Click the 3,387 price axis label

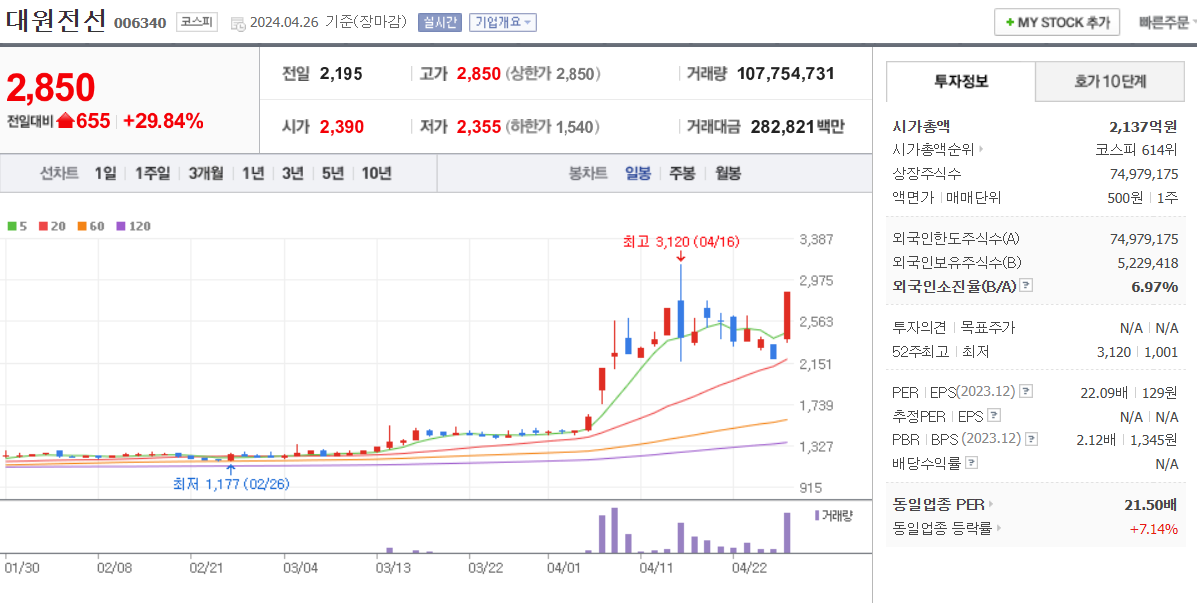pos(815,240)
